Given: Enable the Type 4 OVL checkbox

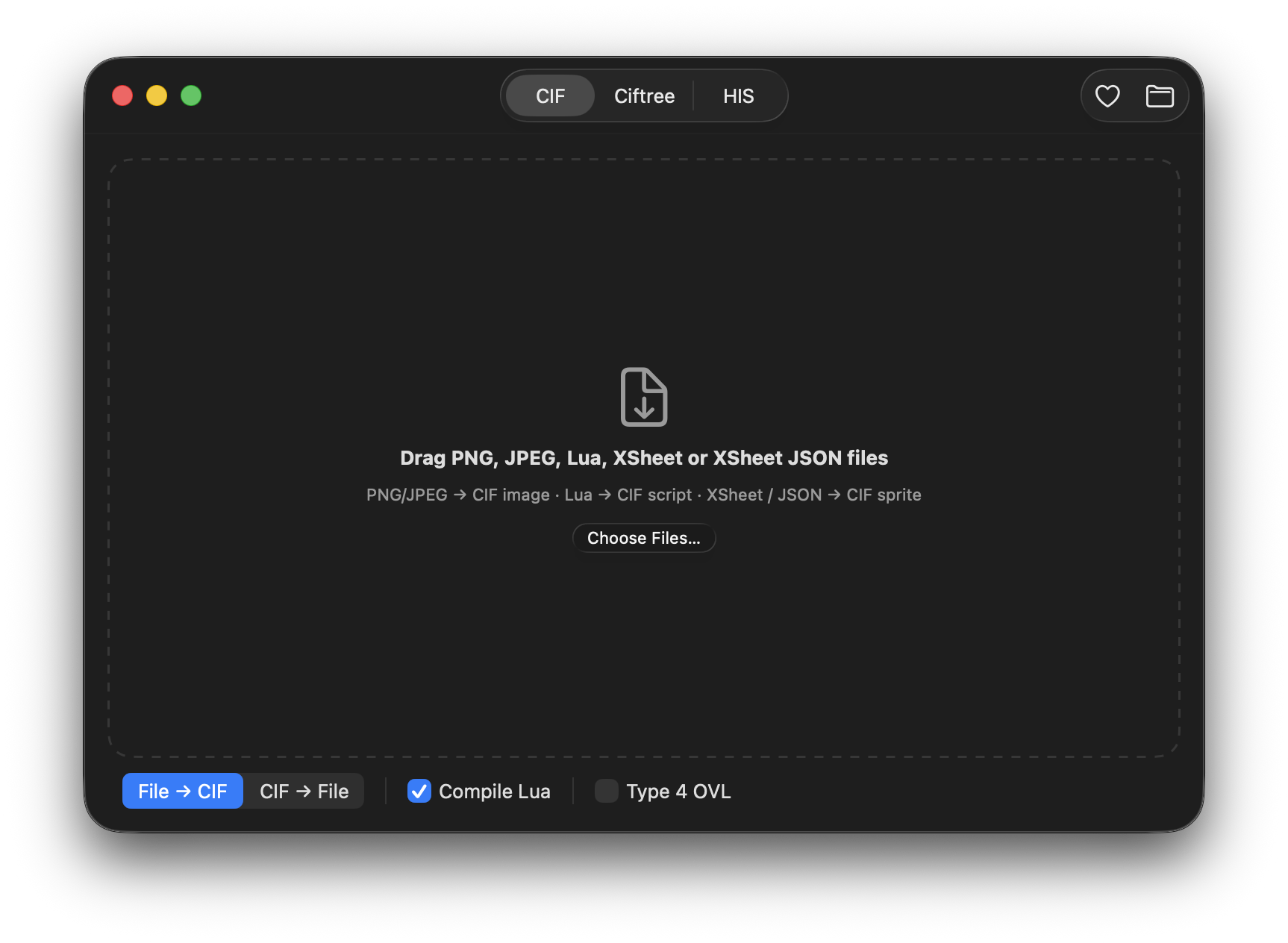Looking at the screenshot, I should 607,791.
